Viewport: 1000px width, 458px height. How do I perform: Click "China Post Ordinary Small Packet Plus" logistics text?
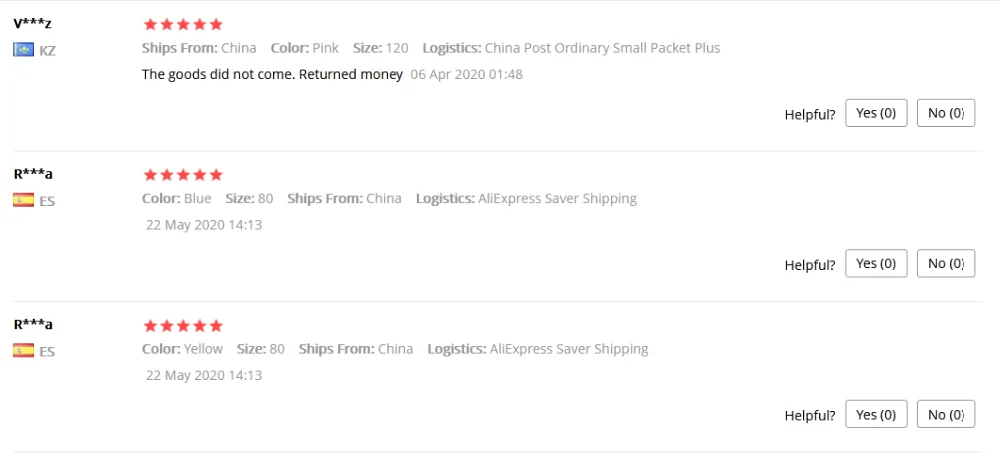pyautogui.click(x=602, y=48)
